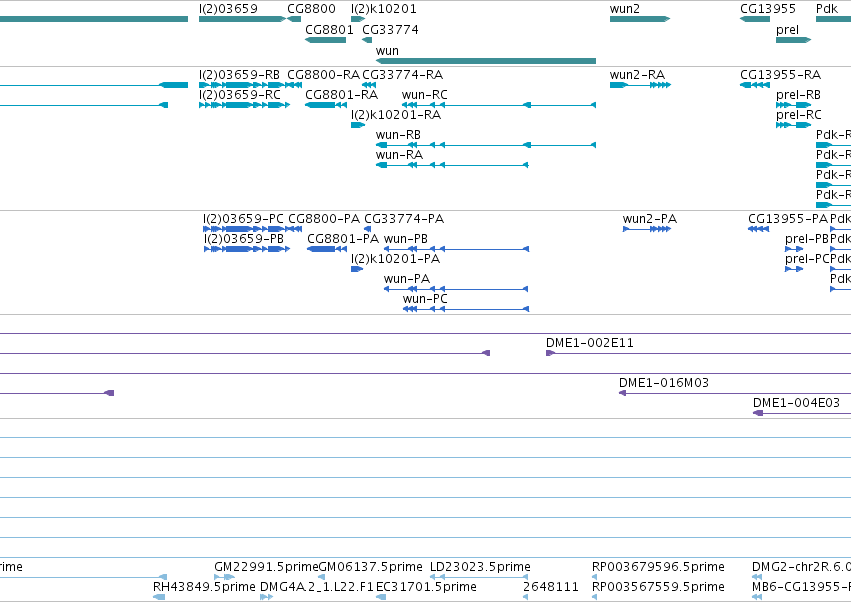Select transcript prel-RC label

click(x=798, y=115)
